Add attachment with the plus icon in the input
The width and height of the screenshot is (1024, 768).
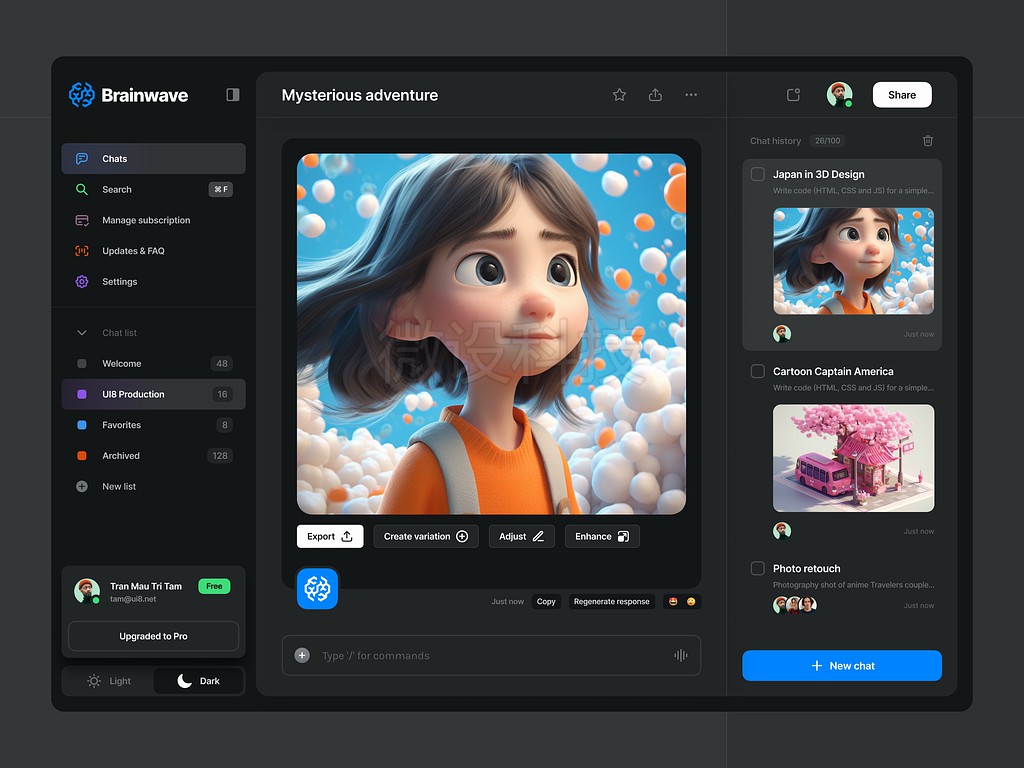(x=302, y=655)
